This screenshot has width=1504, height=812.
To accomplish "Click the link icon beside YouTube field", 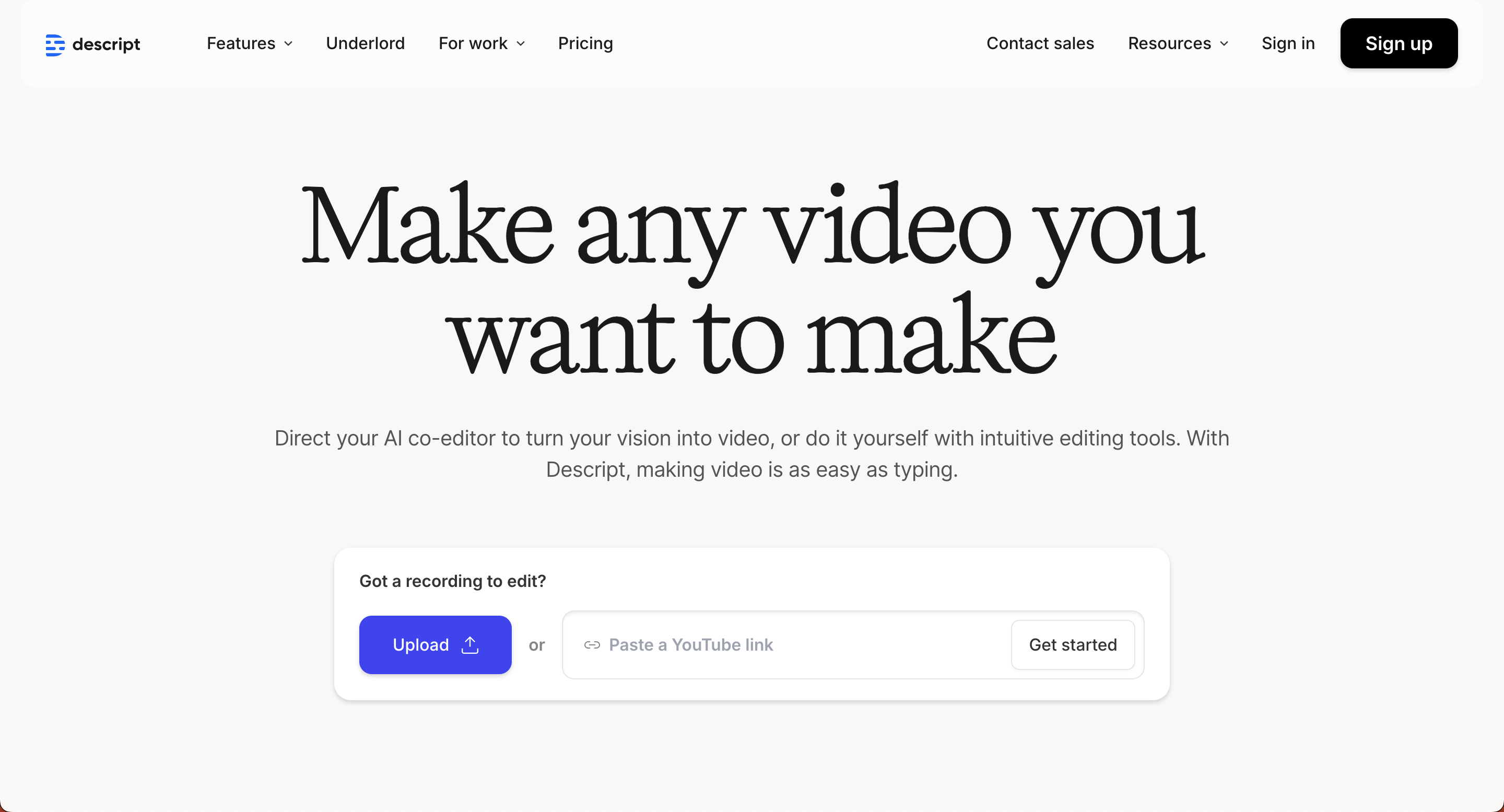I will point(592,645).
